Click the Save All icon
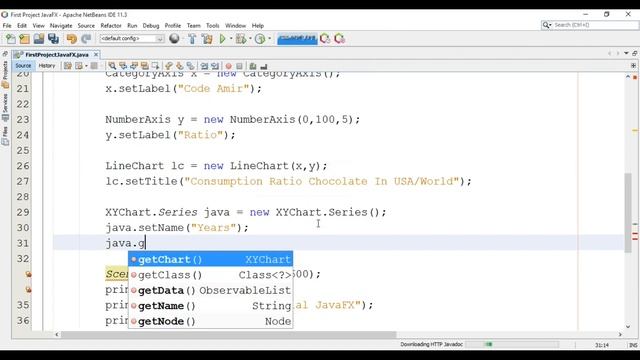 (53, 39)
